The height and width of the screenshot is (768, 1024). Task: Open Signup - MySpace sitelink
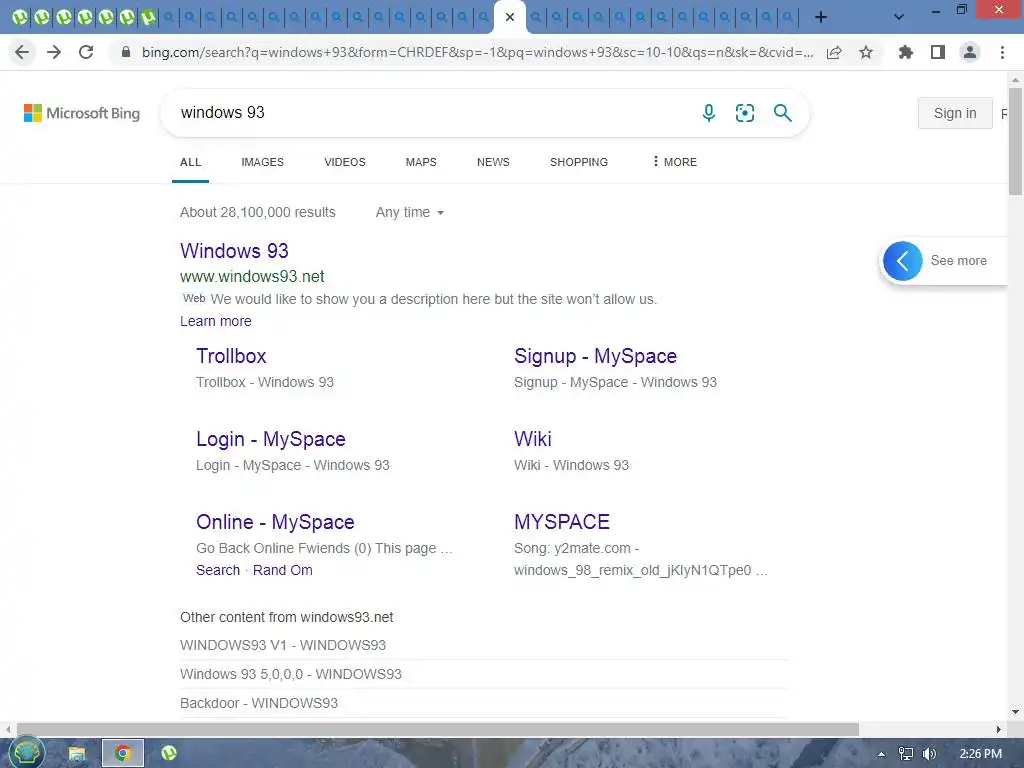tap(596, 356)
